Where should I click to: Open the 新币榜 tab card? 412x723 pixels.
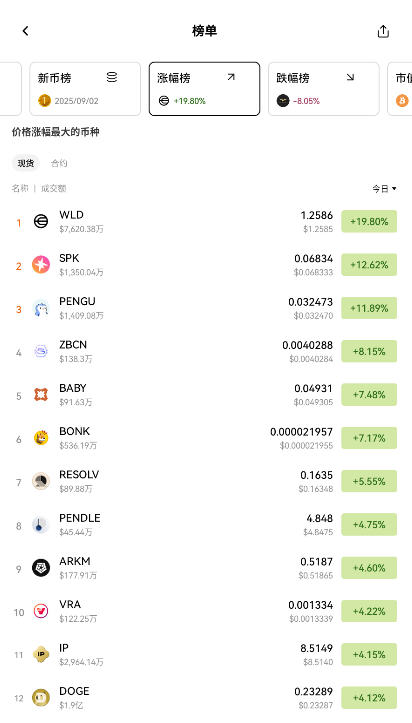click(85, 89)
